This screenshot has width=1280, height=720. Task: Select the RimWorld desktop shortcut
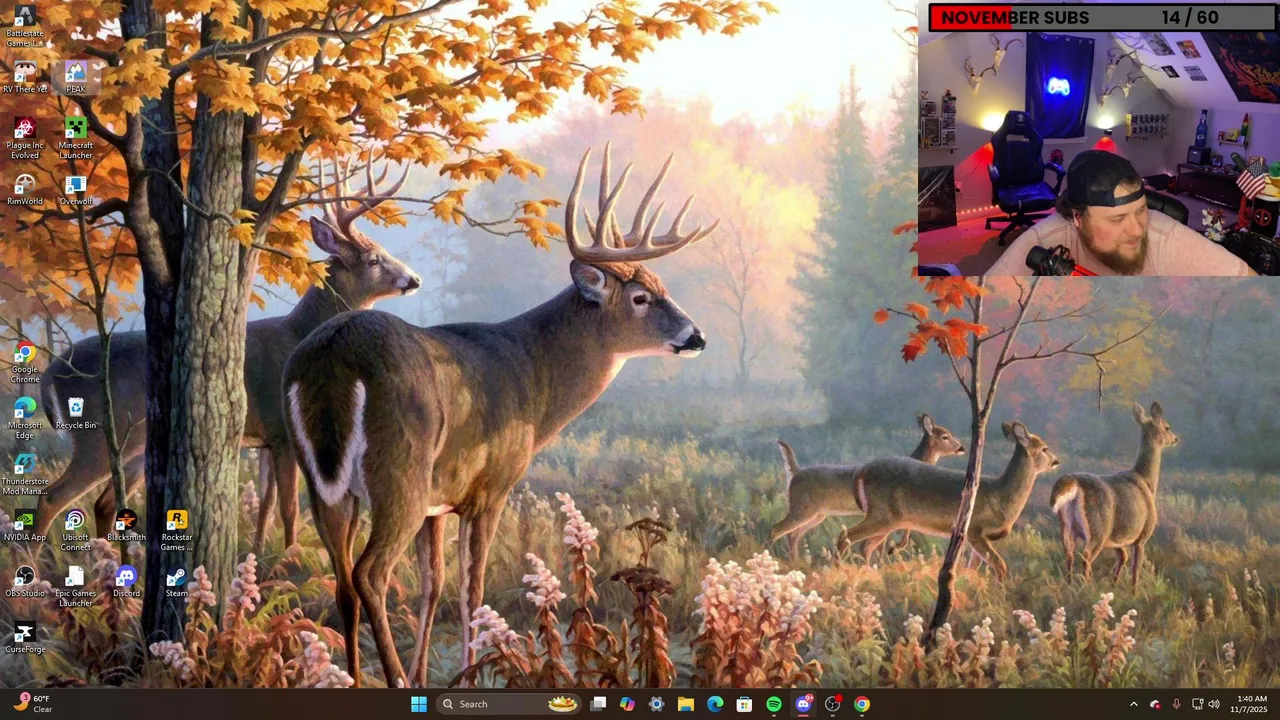pos(25,190)
